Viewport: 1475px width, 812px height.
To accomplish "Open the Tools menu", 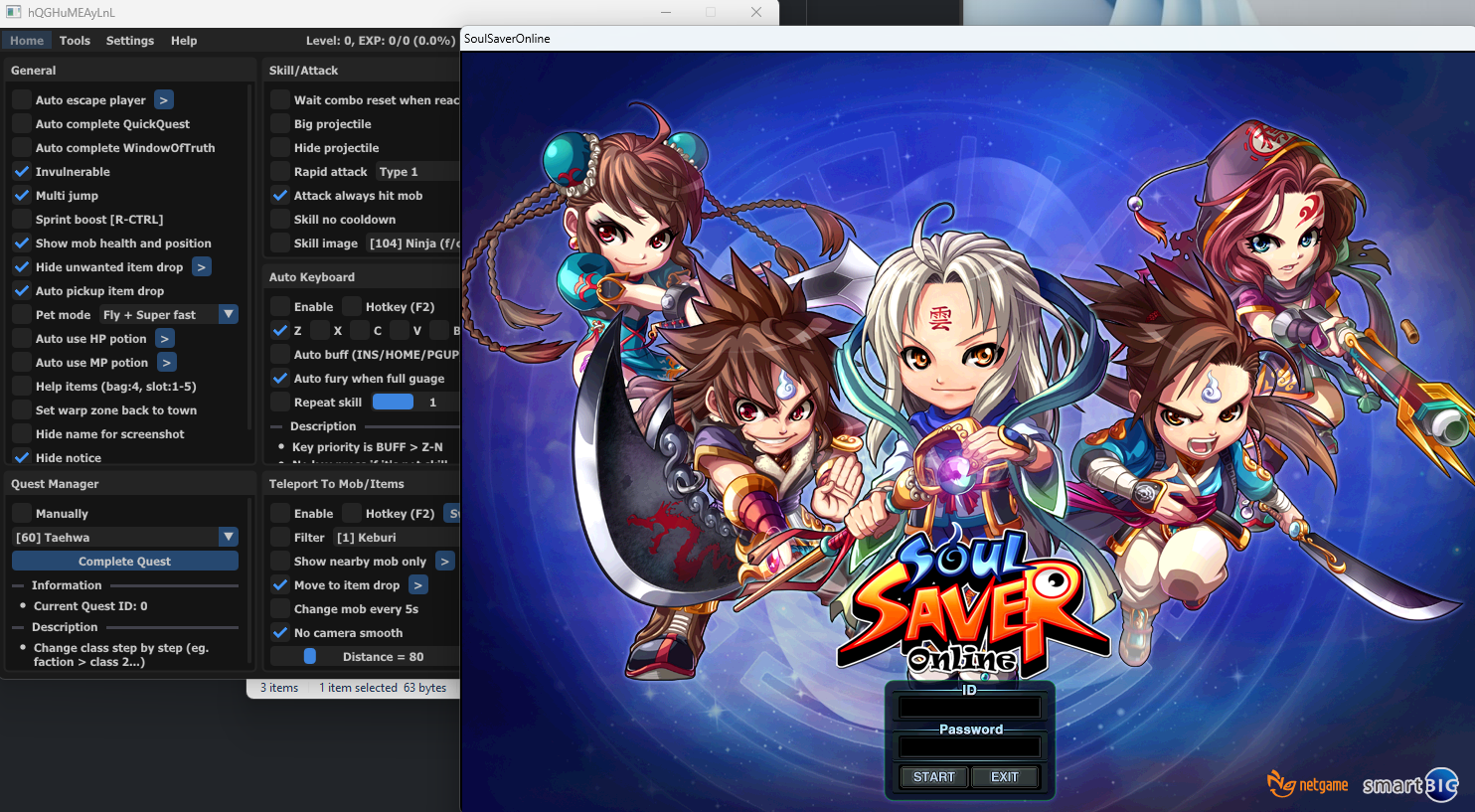I will coord(75,41).
